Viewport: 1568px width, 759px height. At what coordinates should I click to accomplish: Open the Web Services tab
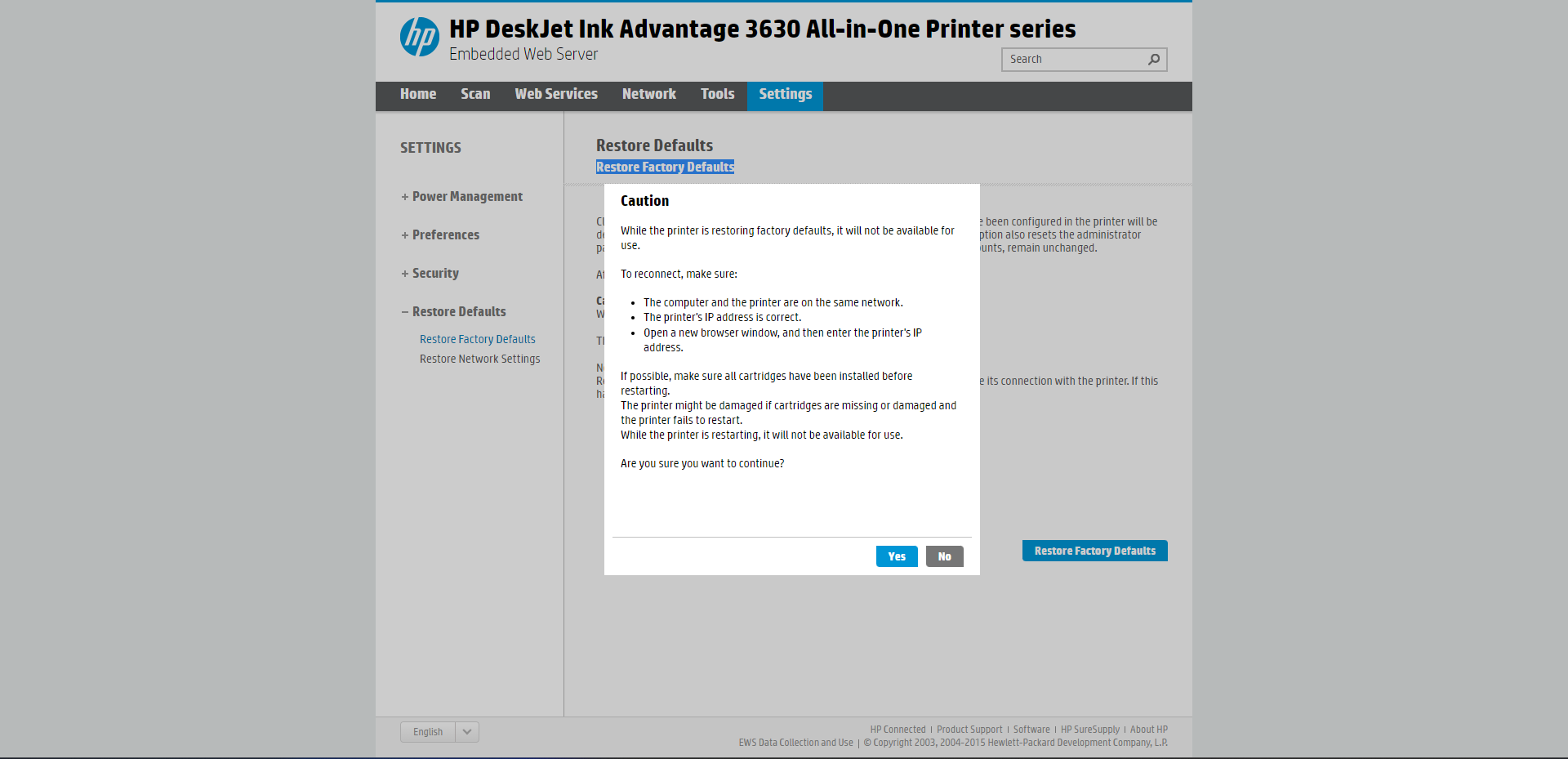556,95
